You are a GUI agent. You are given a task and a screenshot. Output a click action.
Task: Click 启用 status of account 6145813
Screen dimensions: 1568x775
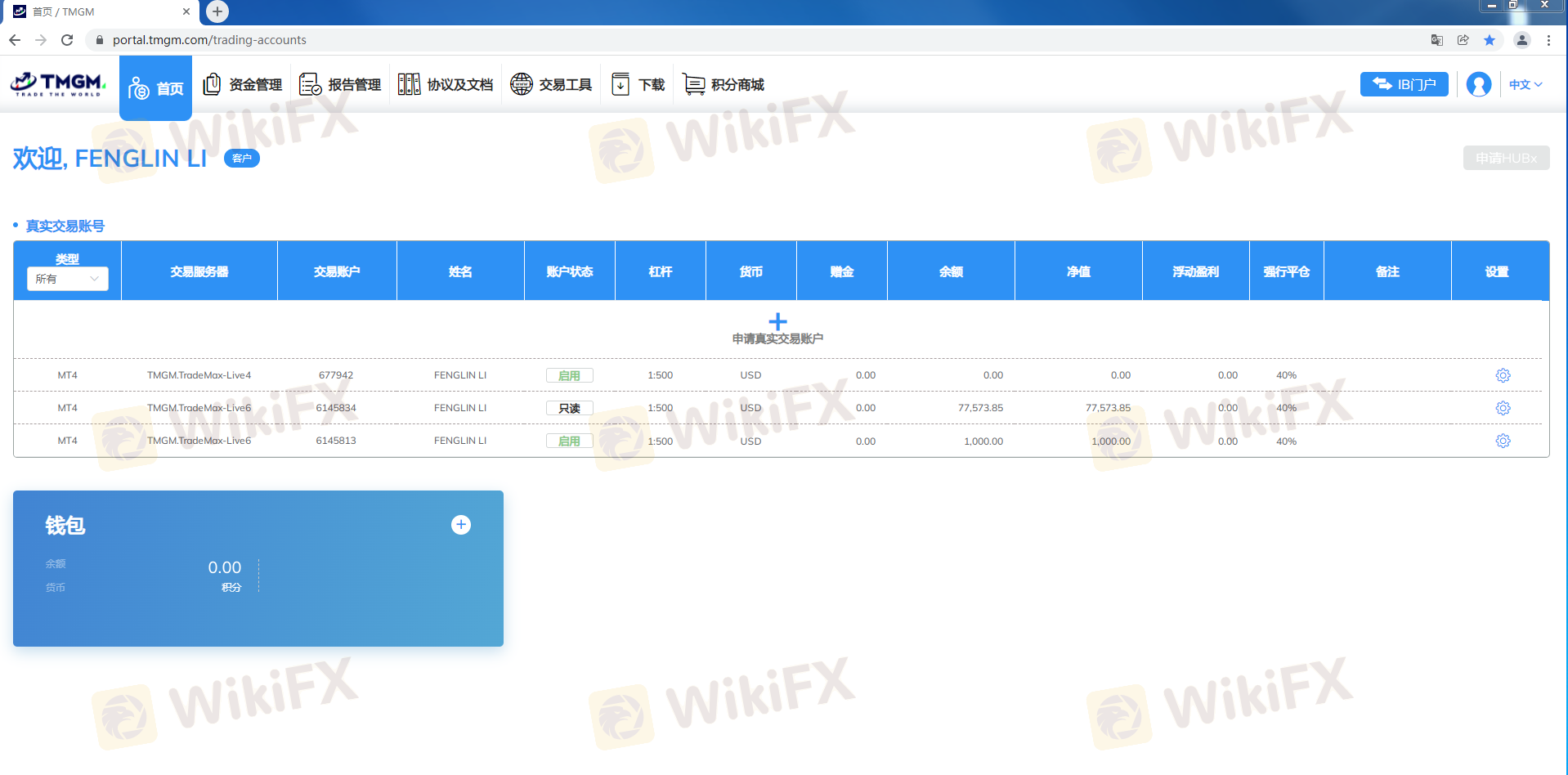[x=569, y=441]
